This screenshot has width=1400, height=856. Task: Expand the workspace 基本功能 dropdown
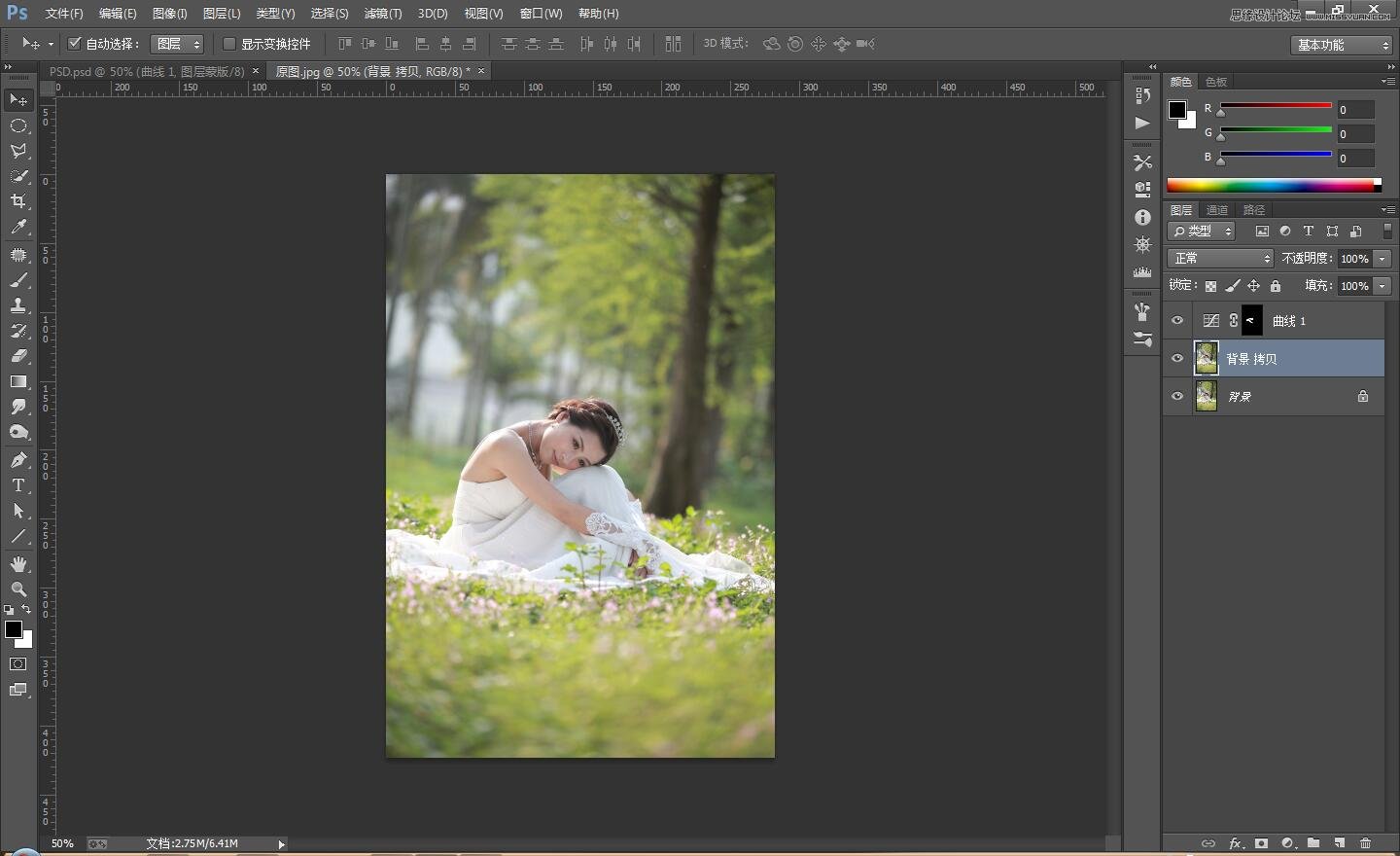(x=1342, y=45)
